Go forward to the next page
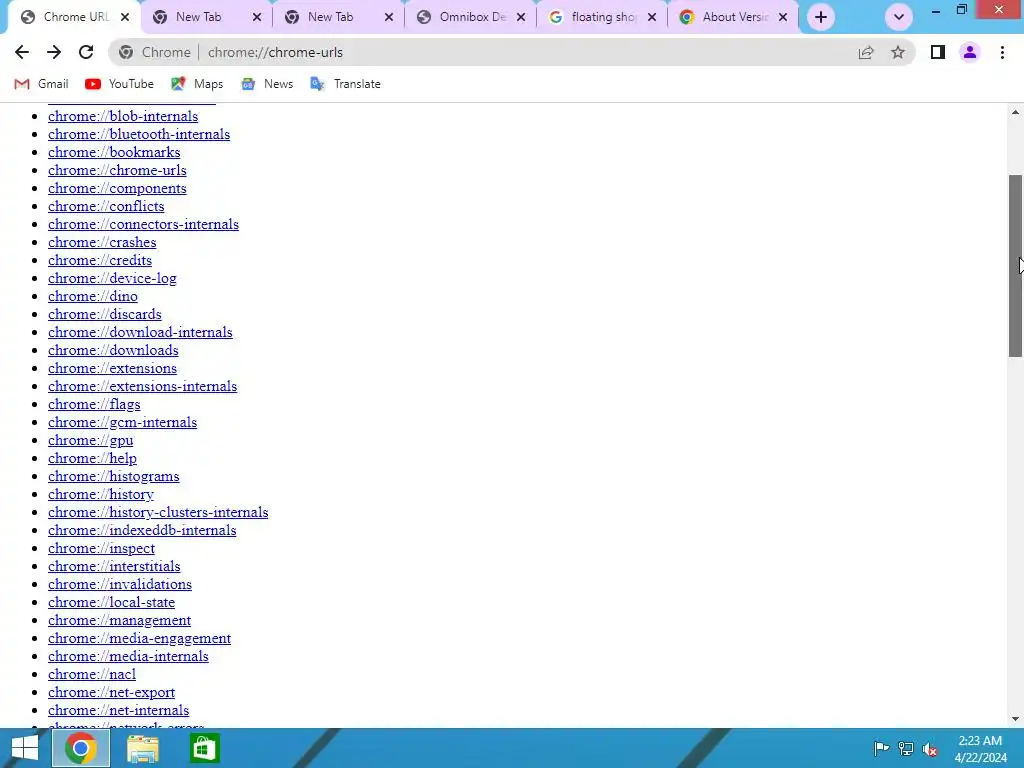The height and width of the screenshot is (768, 1024). 54,52
